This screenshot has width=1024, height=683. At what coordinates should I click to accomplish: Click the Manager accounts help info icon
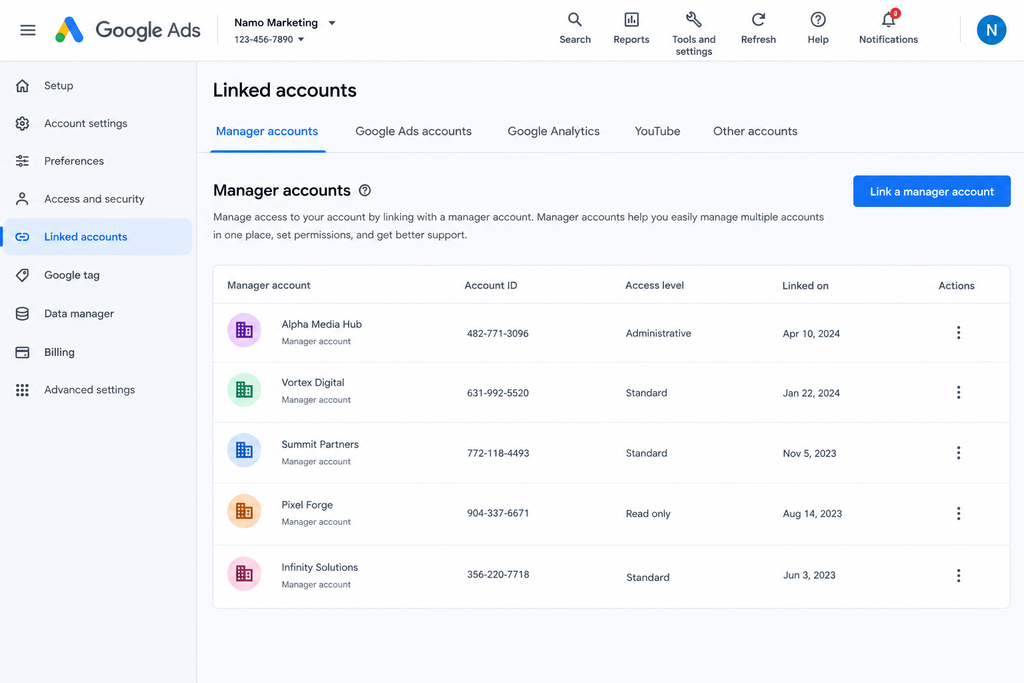coord(365,190)
